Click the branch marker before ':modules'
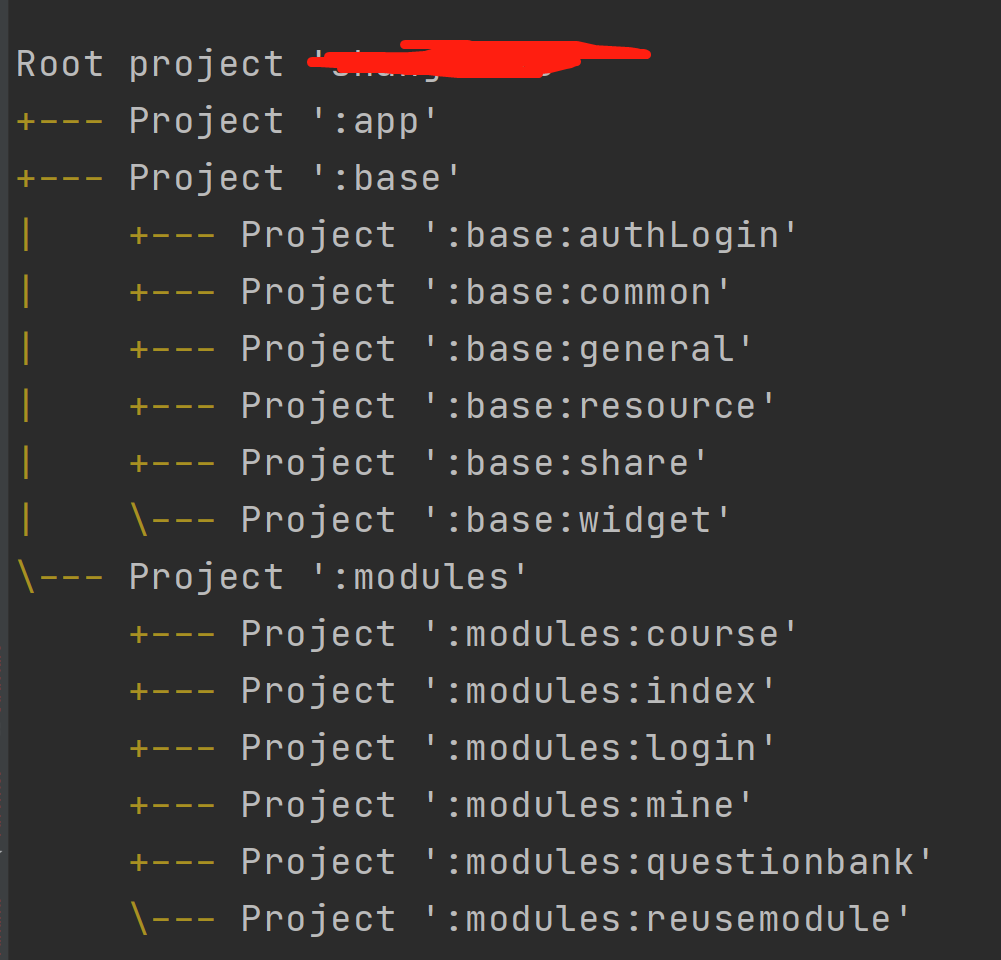Viewport: 1001px width, 960px height. coord(59,576)
